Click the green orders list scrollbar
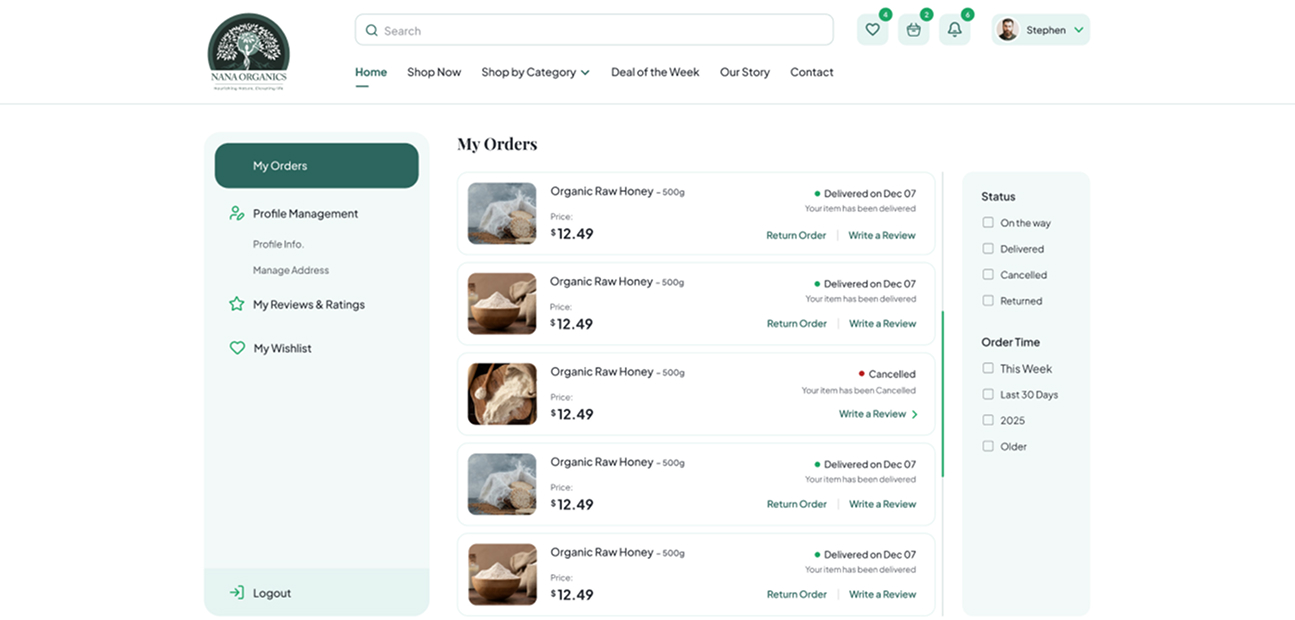The image size is (1295, 620). [x=942, y=394]
